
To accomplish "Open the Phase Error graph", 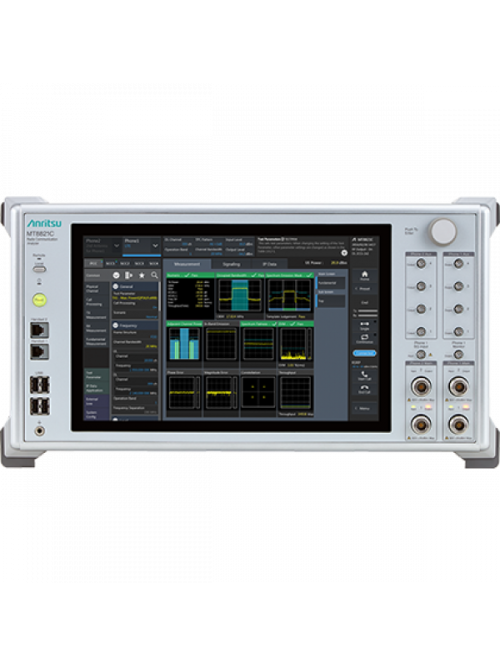I will coord(184,393).
